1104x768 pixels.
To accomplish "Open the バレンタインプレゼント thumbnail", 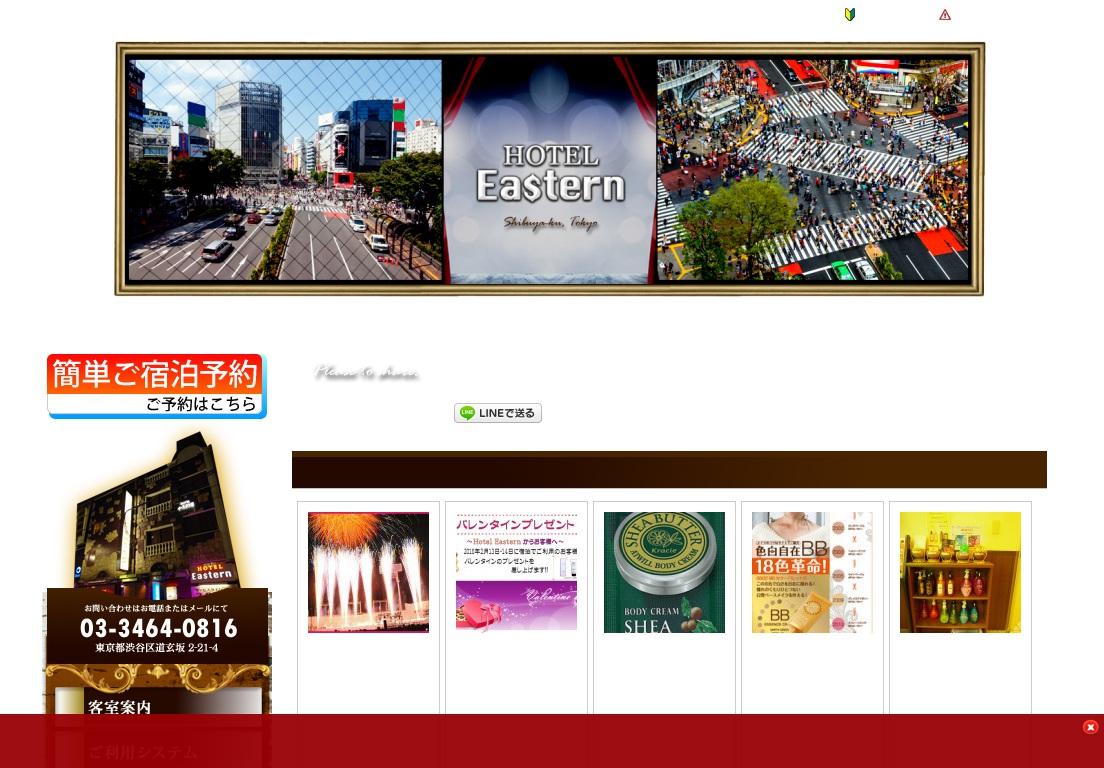I will (x=516, y=572).
